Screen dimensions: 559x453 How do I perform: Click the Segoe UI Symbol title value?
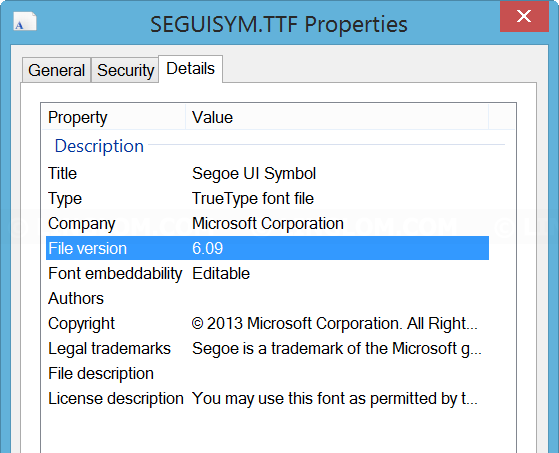tap(254, 174)
